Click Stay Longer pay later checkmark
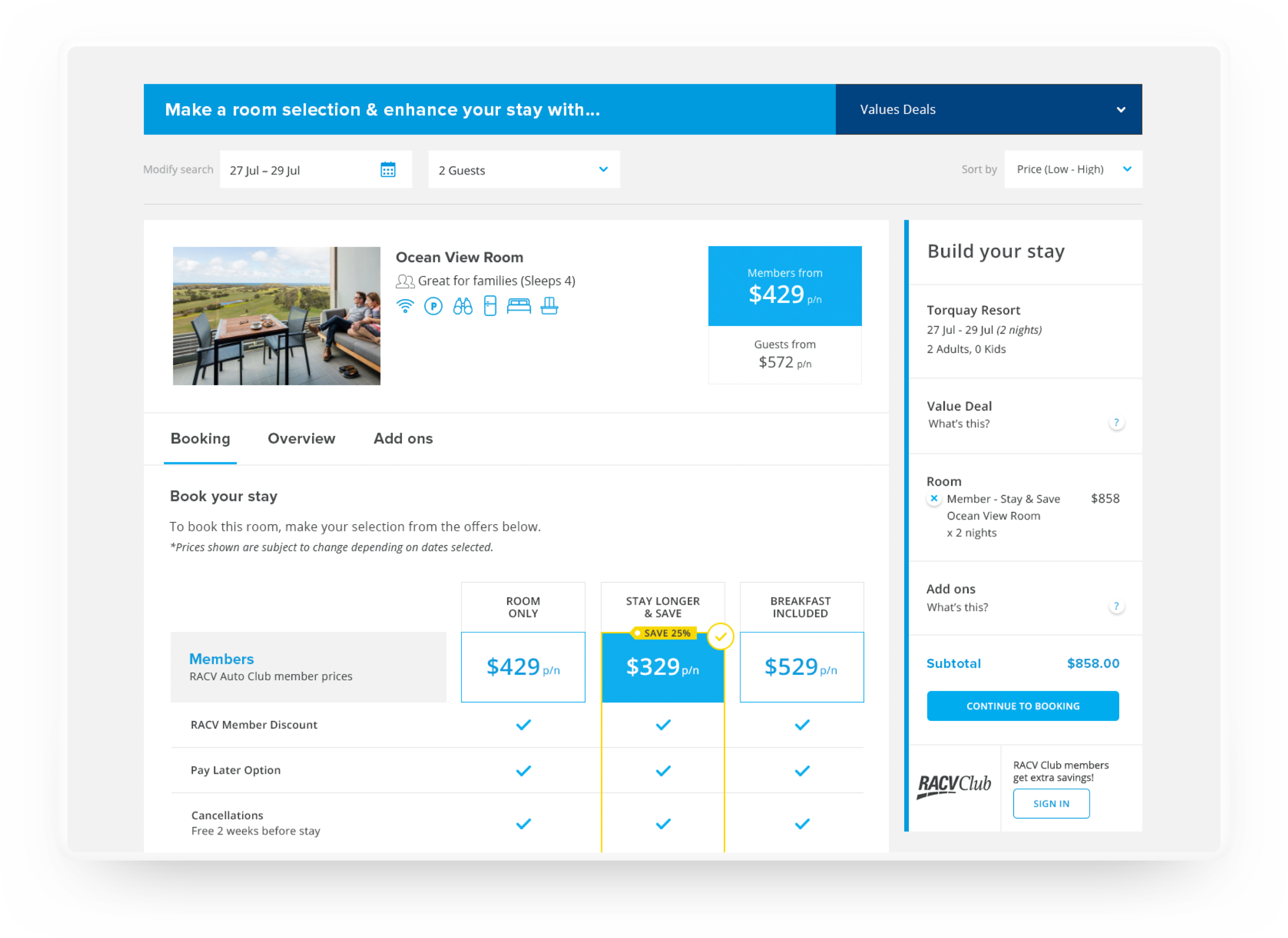Image resolution: width=1288 pixels, height=938 pixels. coord(663,770)
